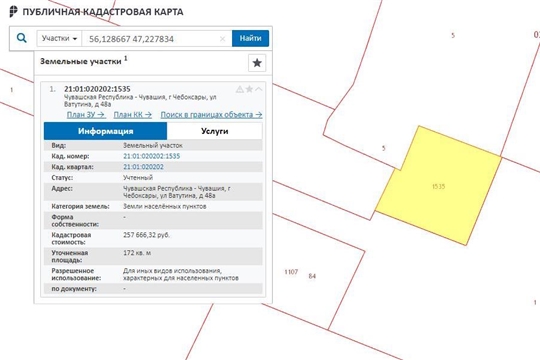Switch to the Услуги tab
Viewport: 540px width, 360px height.
click(x=215, y=131)
